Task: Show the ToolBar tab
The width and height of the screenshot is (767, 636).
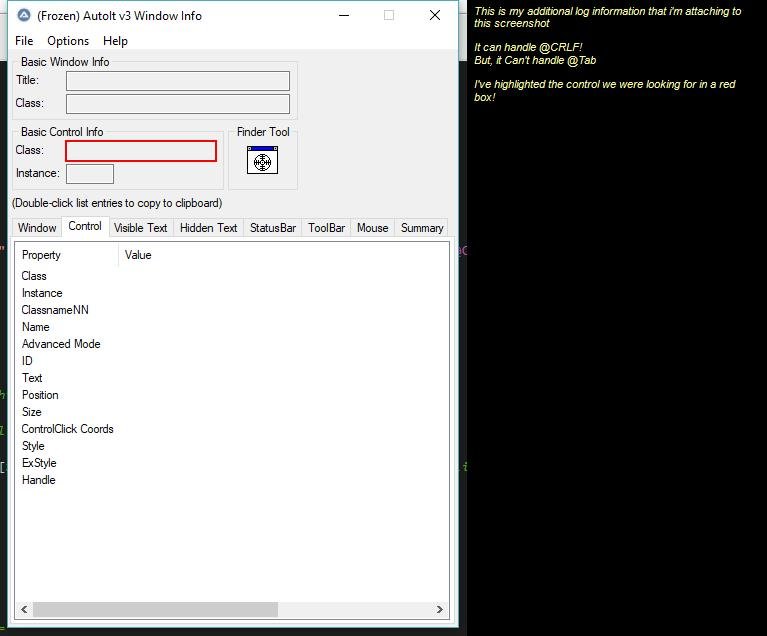Action: 326,228
